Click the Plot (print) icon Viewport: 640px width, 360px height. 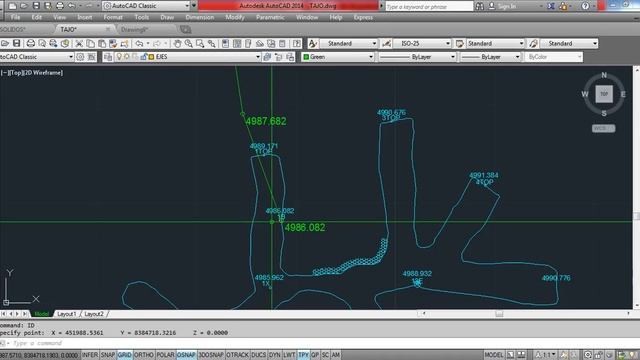(x=31, y=43)
